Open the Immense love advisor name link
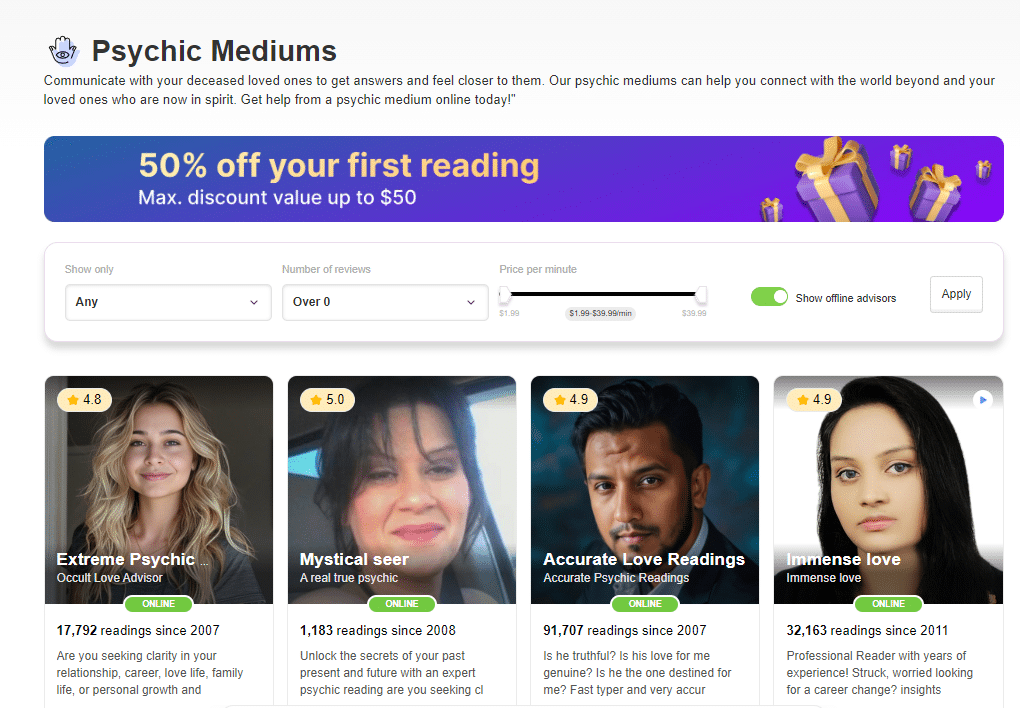1020x708 pixels. (x=843, y=559)
